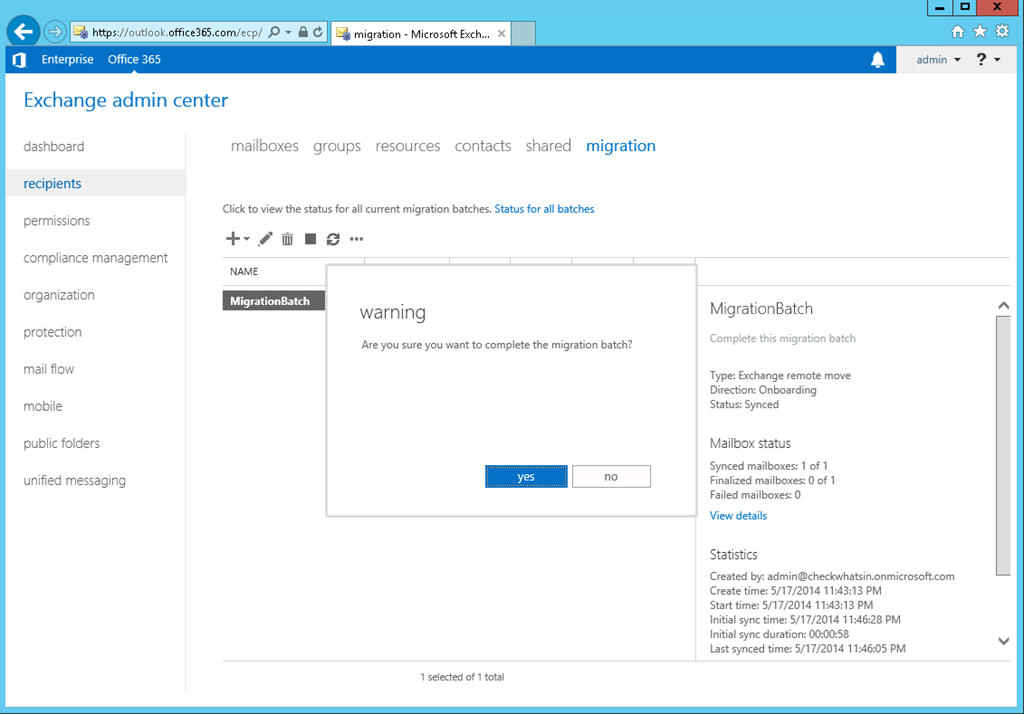
Task: Open unified messaging section
Action: pos(74,481)
